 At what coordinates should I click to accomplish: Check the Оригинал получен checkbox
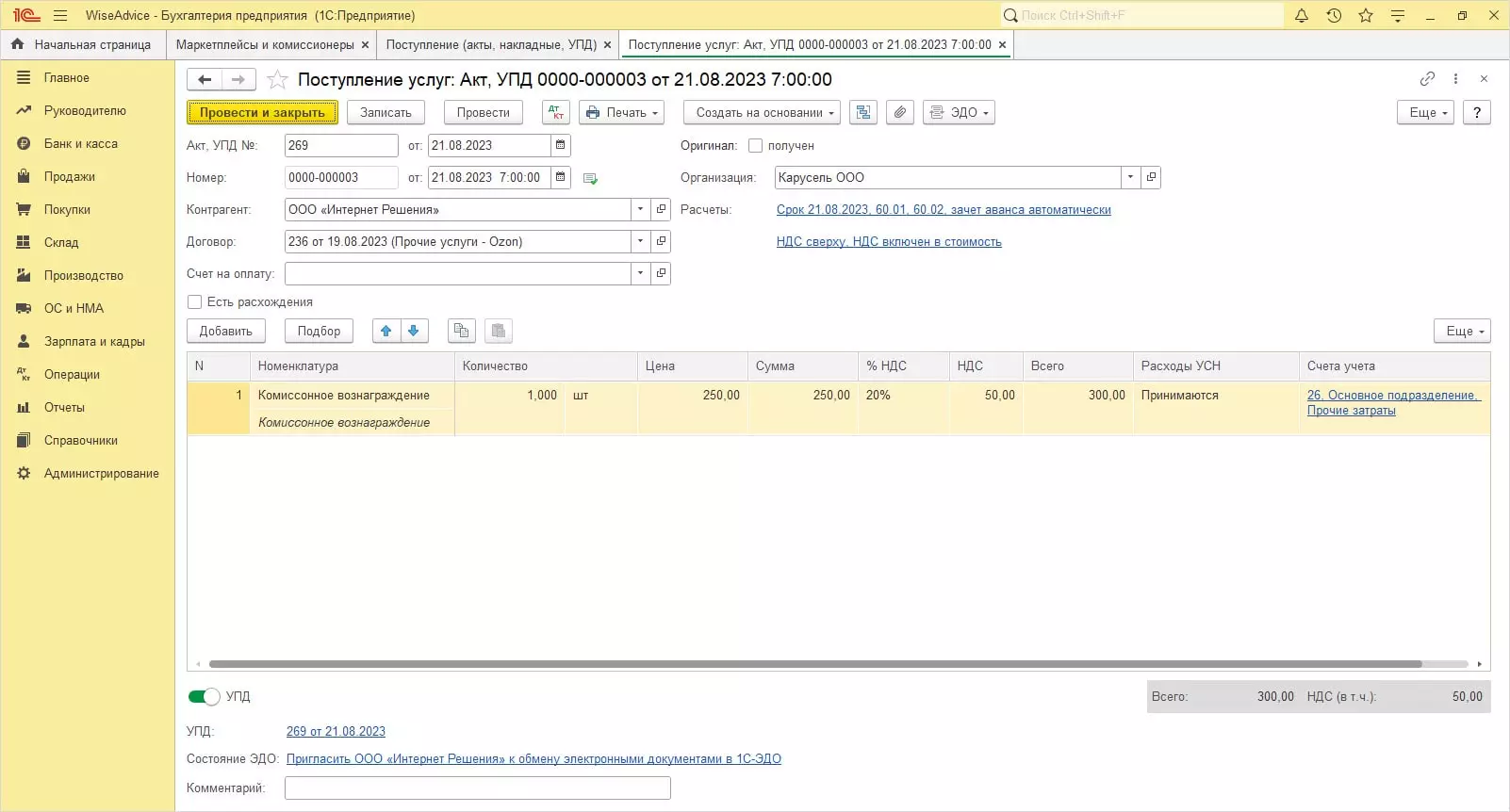(x=755, y=146)
